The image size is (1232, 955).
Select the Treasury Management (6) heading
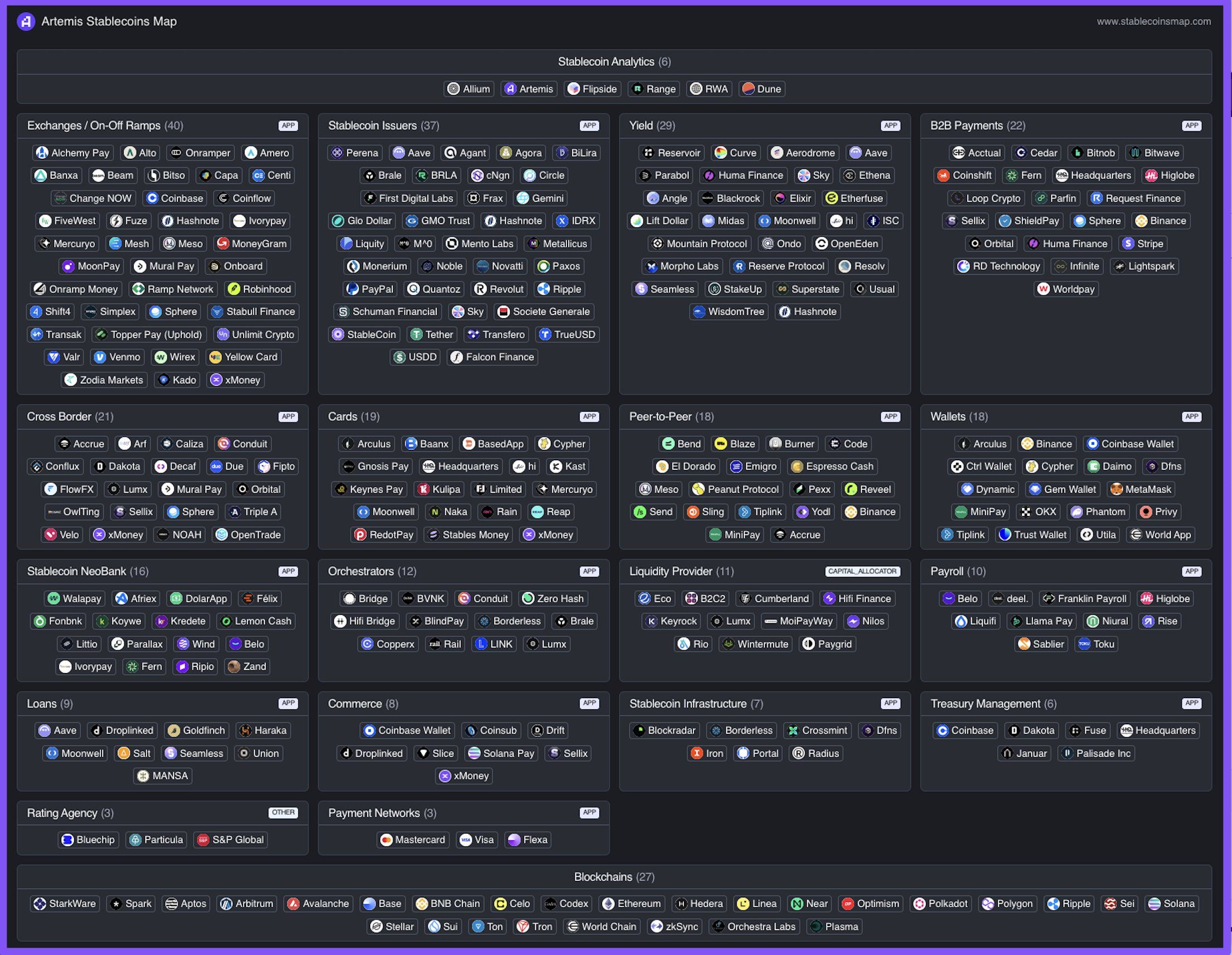[993, 704]
